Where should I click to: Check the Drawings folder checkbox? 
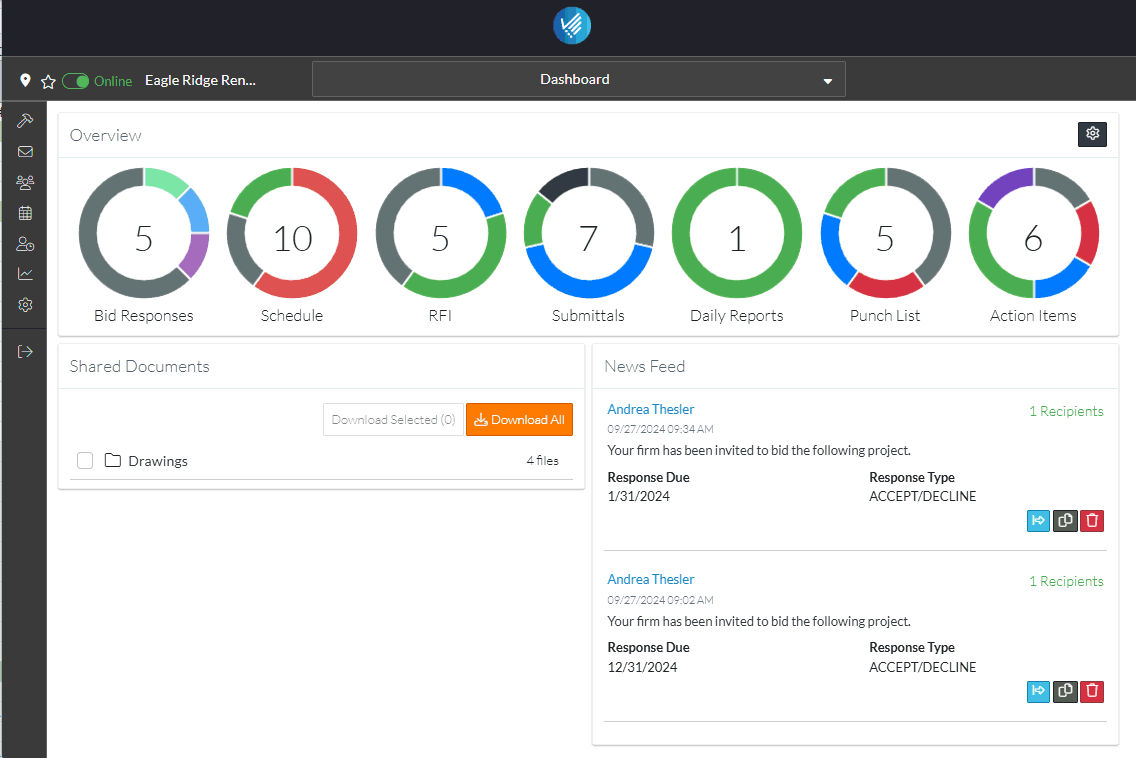point(85,461)
